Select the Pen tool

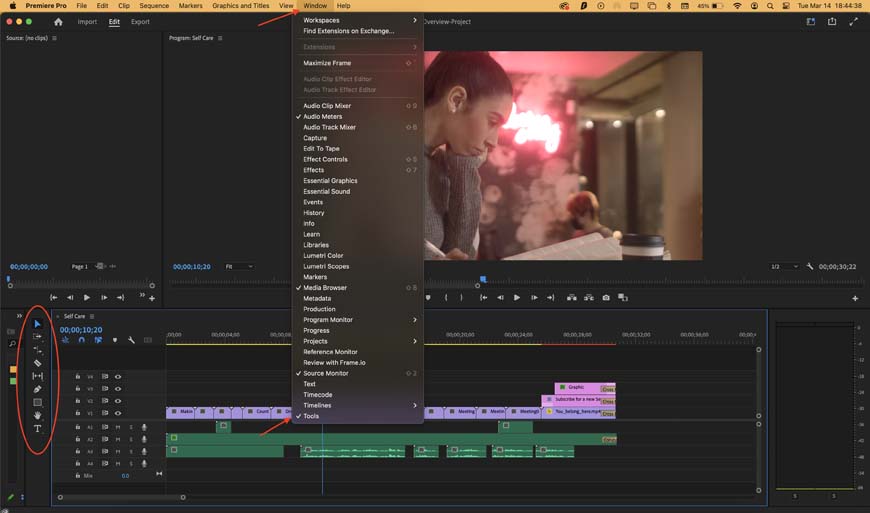tap(38, 389)
